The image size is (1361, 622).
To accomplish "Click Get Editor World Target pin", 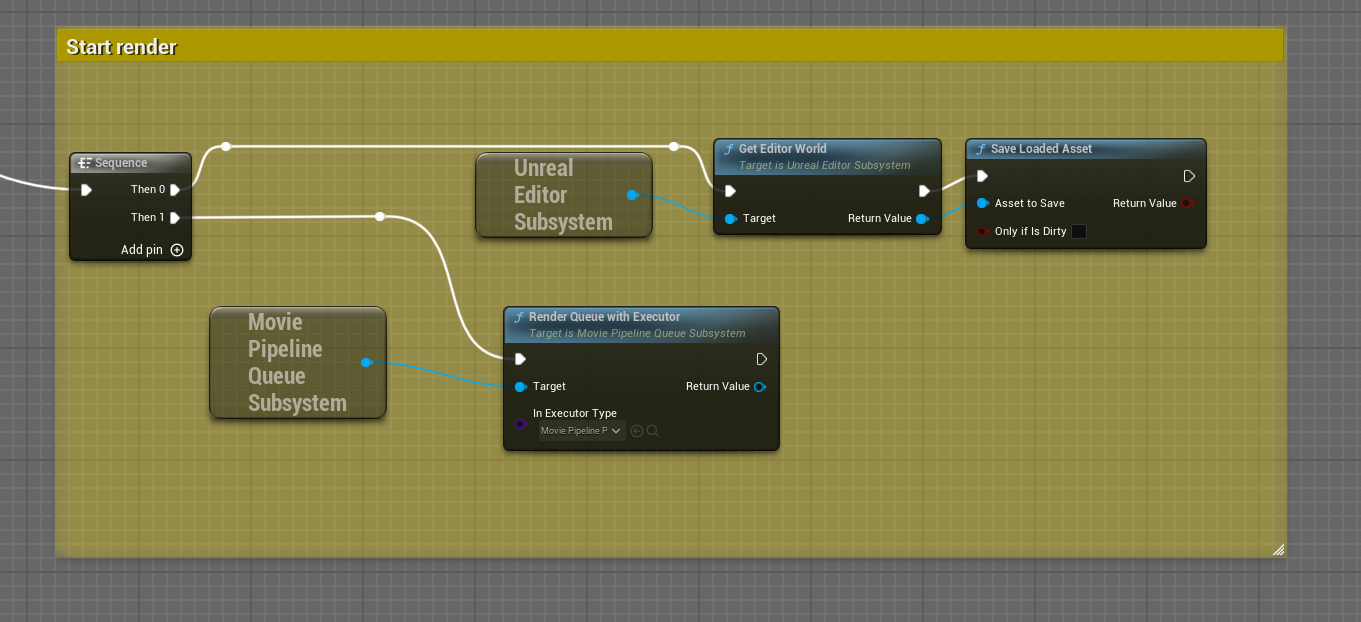I will tap(730, 218).
